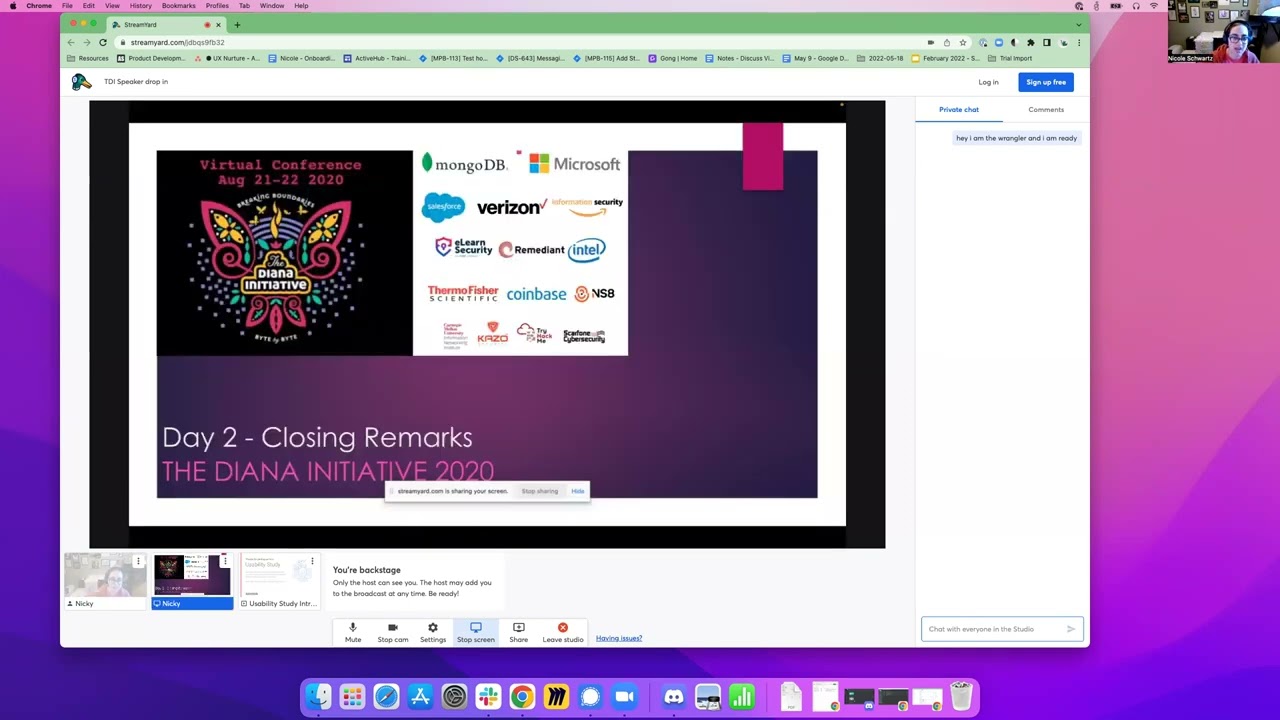Switch to the Comments tab

1046,109
